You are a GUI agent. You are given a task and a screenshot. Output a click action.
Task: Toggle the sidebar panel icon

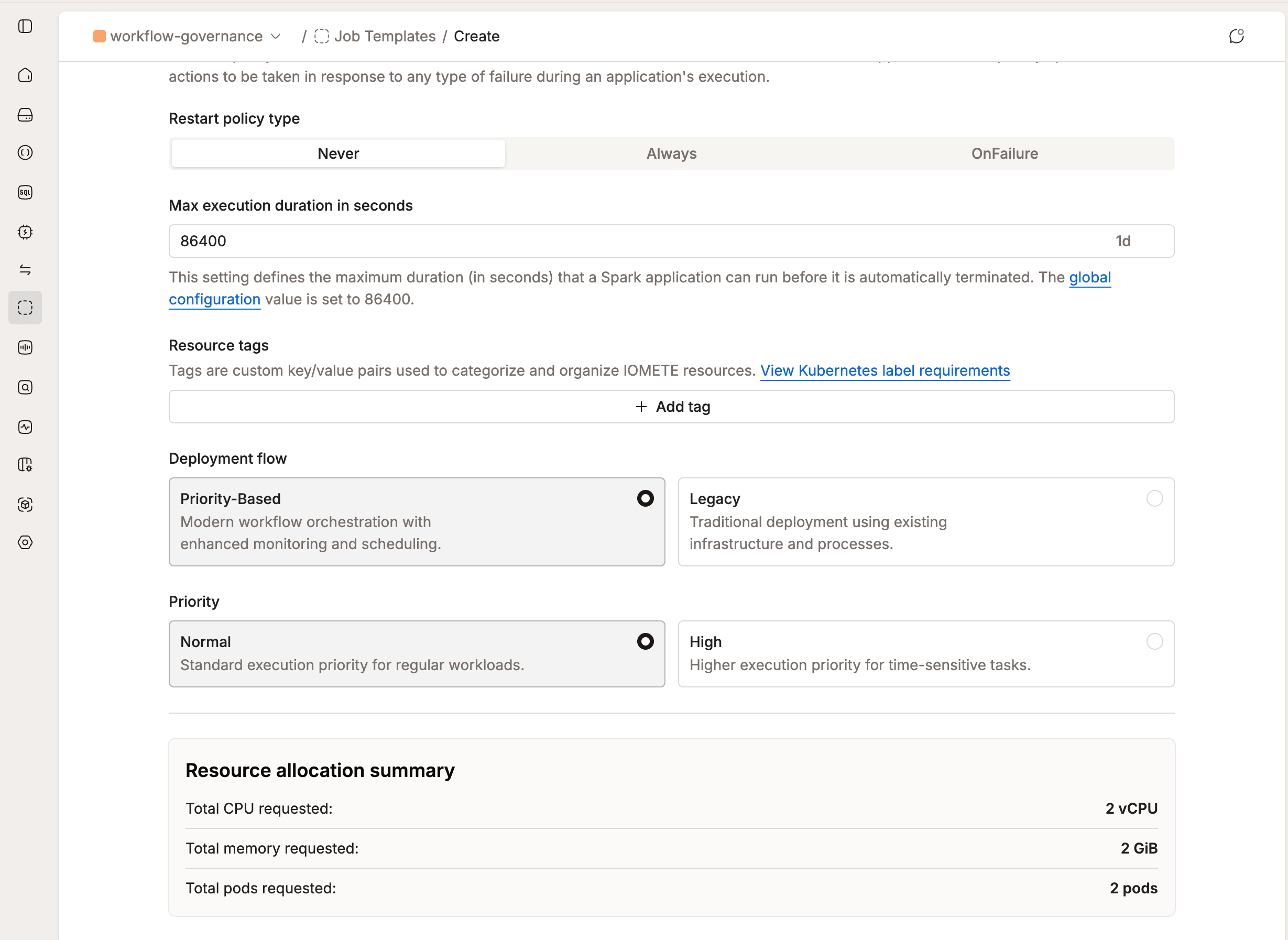tap(25, 26)
